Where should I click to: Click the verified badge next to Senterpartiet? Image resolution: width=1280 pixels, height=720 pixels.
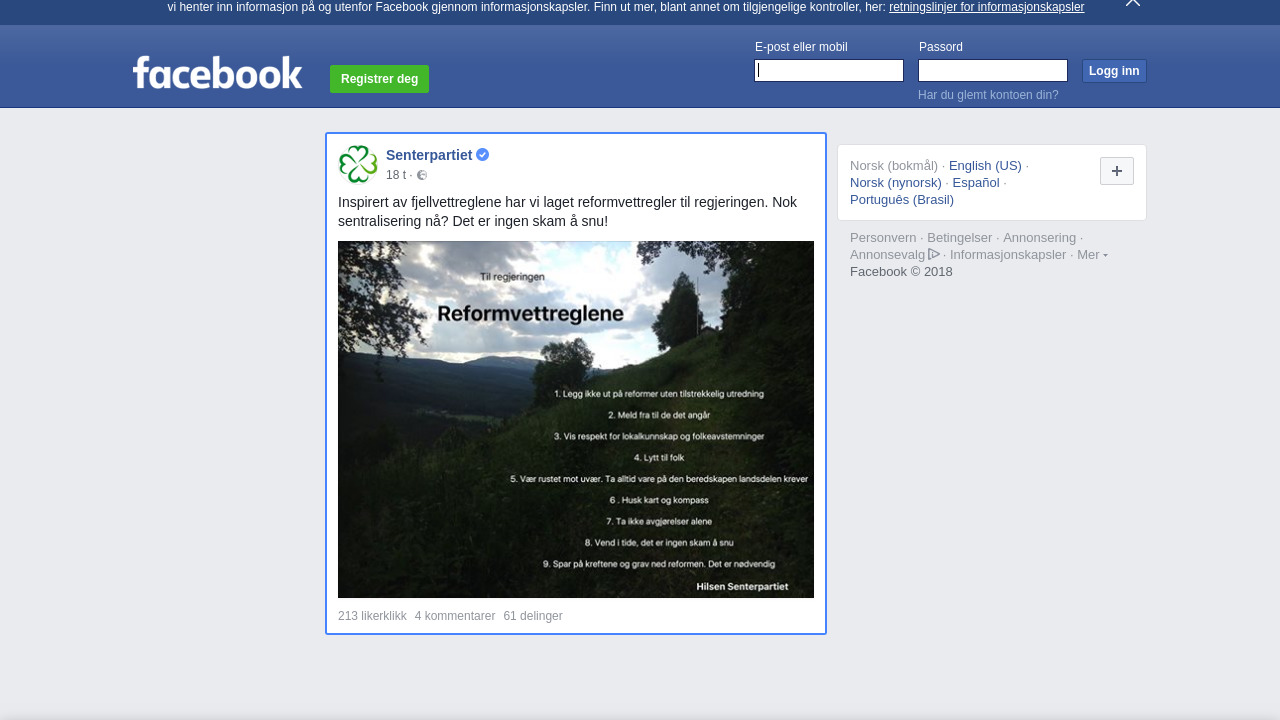pos(482,155)
